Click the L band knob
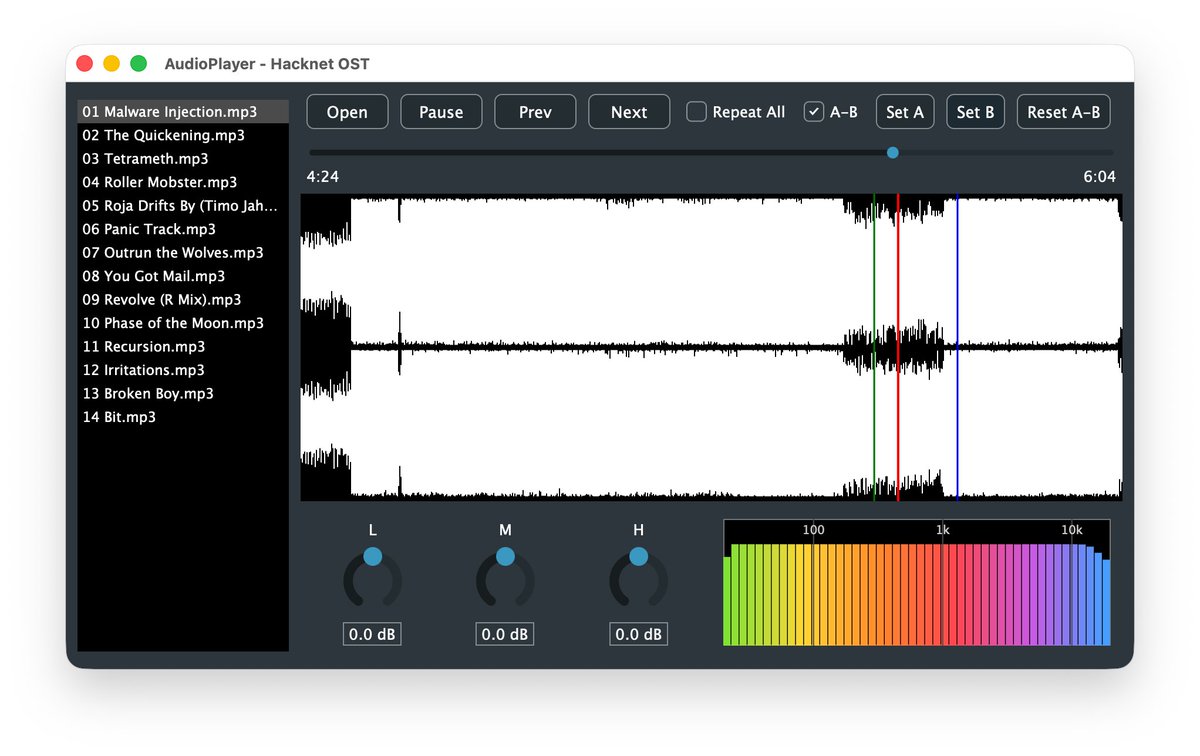The width and height of the screenshot is (1200, 756). [372, 579]
